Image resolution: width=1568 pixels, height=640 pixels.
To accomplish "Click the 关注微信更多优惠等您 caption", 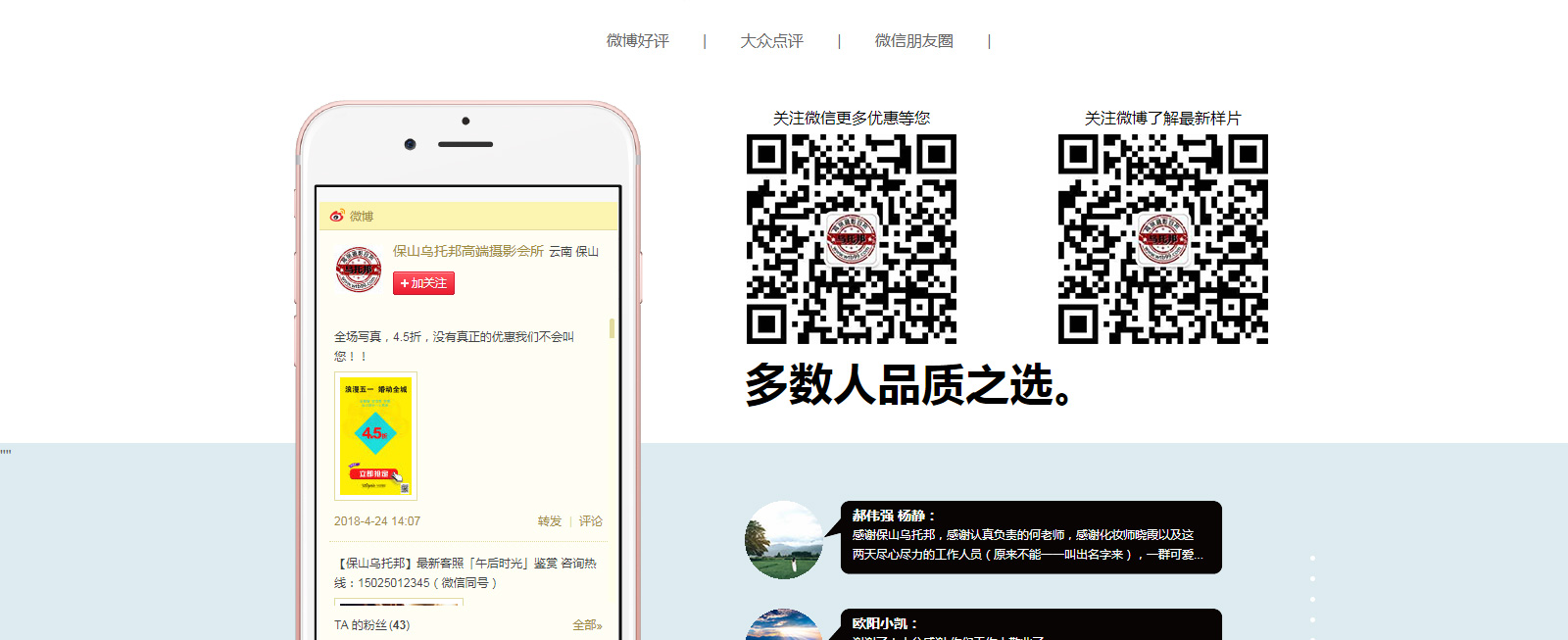I will (x=852, y=118).
